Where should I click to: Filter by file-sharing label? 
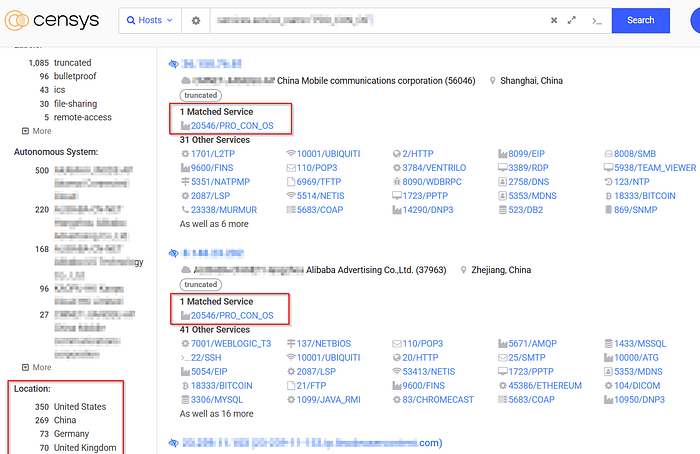(x=75, y=104)
